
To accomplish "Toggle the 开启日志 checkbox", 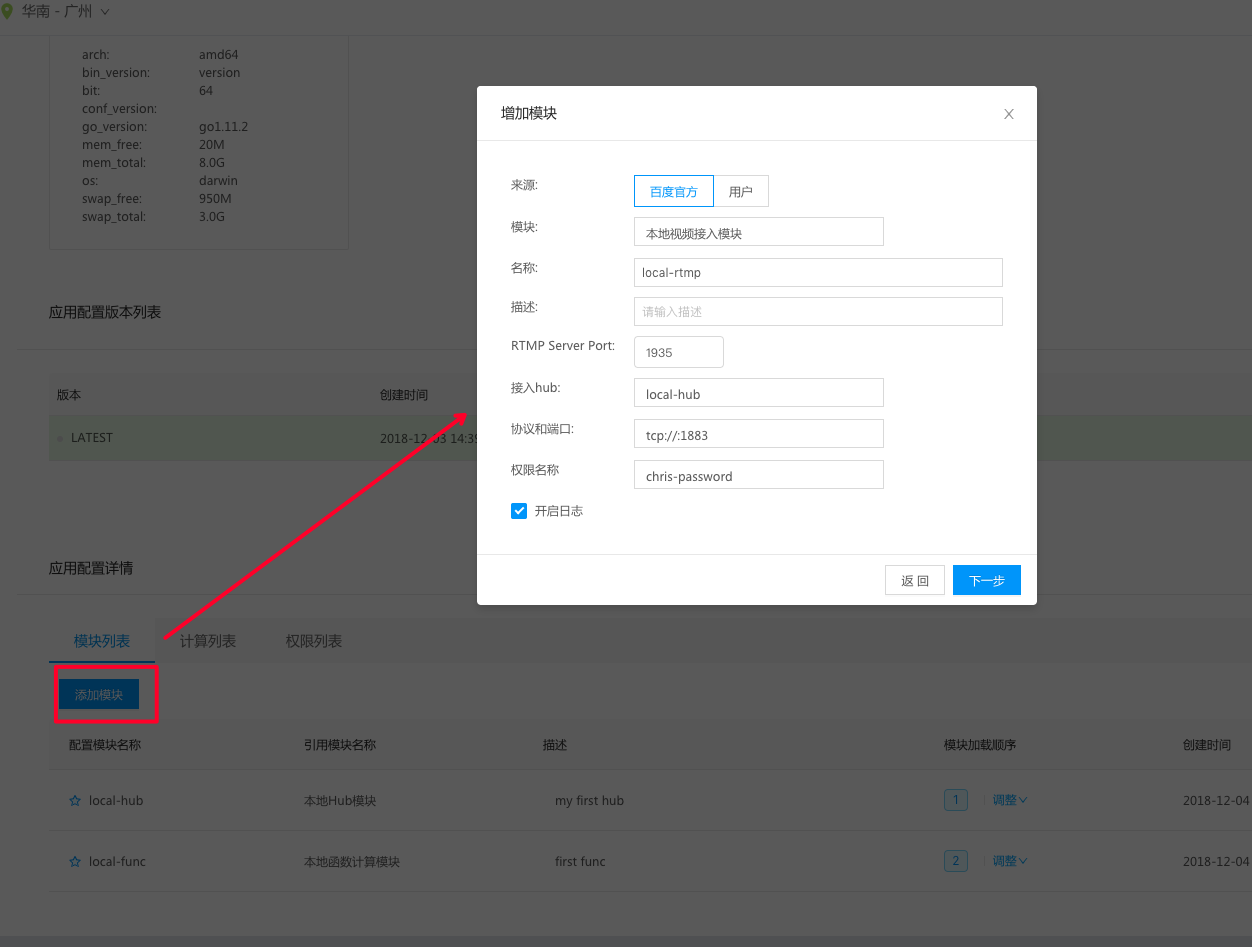I will point(519,511).
